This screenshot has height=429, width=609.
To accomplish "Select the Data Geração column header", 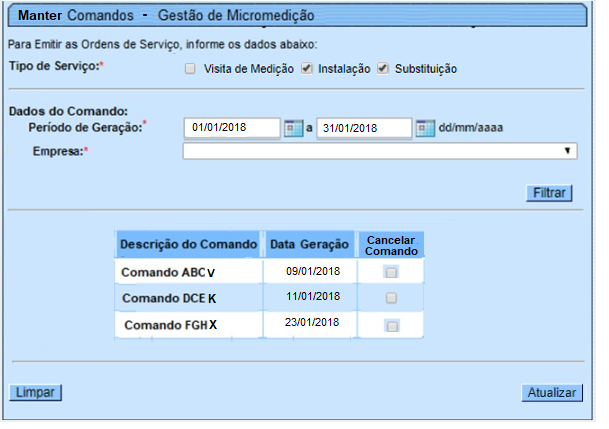I will point(310,244).
